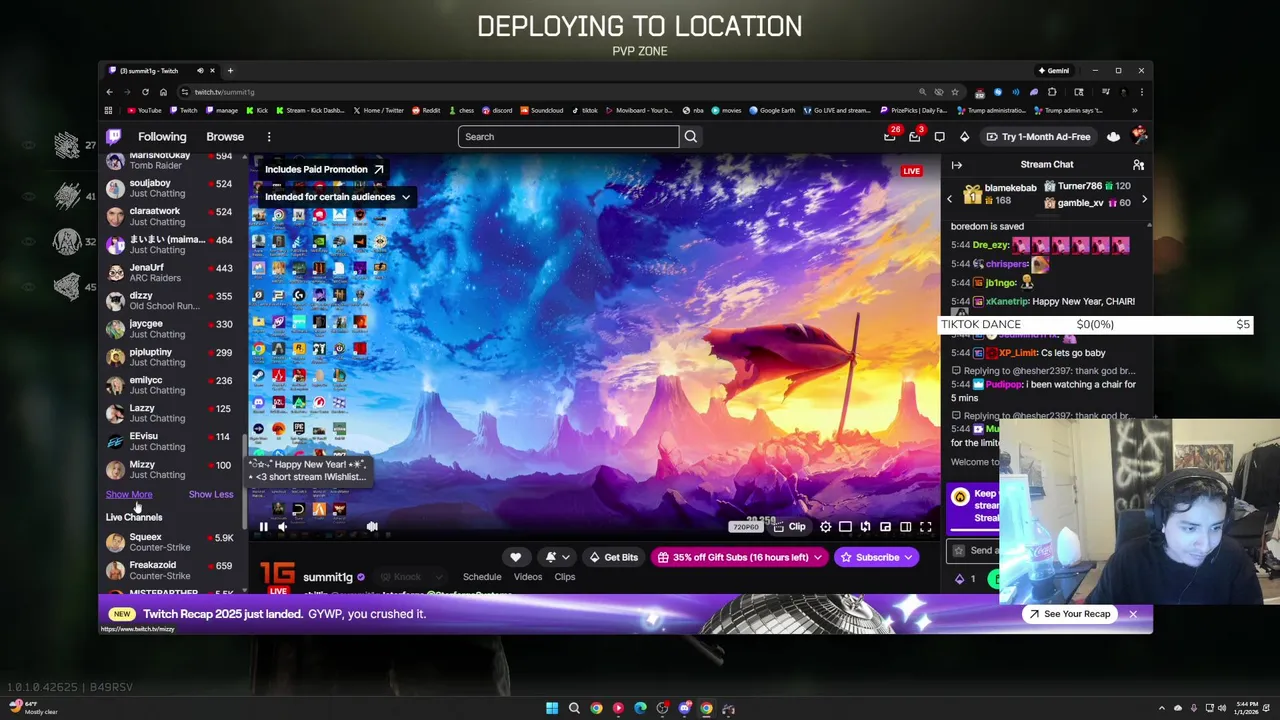
Task: Show hidden taskbar tray icons chevron
Action: [x=1161, y=709]
